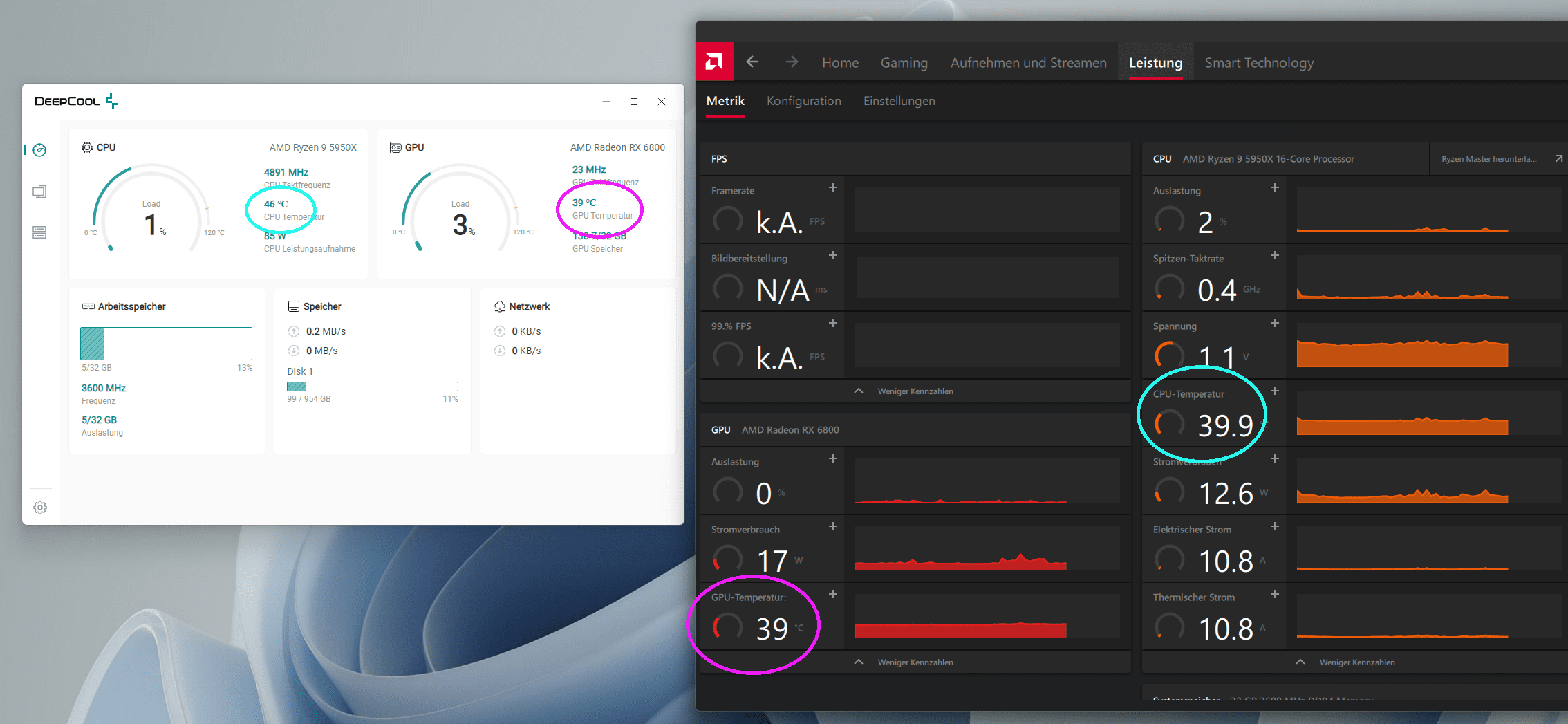Open DeepCool display monitor icon in sidebar
The width and height of the screenshot is (1568, 724).
tap(39, 192)
